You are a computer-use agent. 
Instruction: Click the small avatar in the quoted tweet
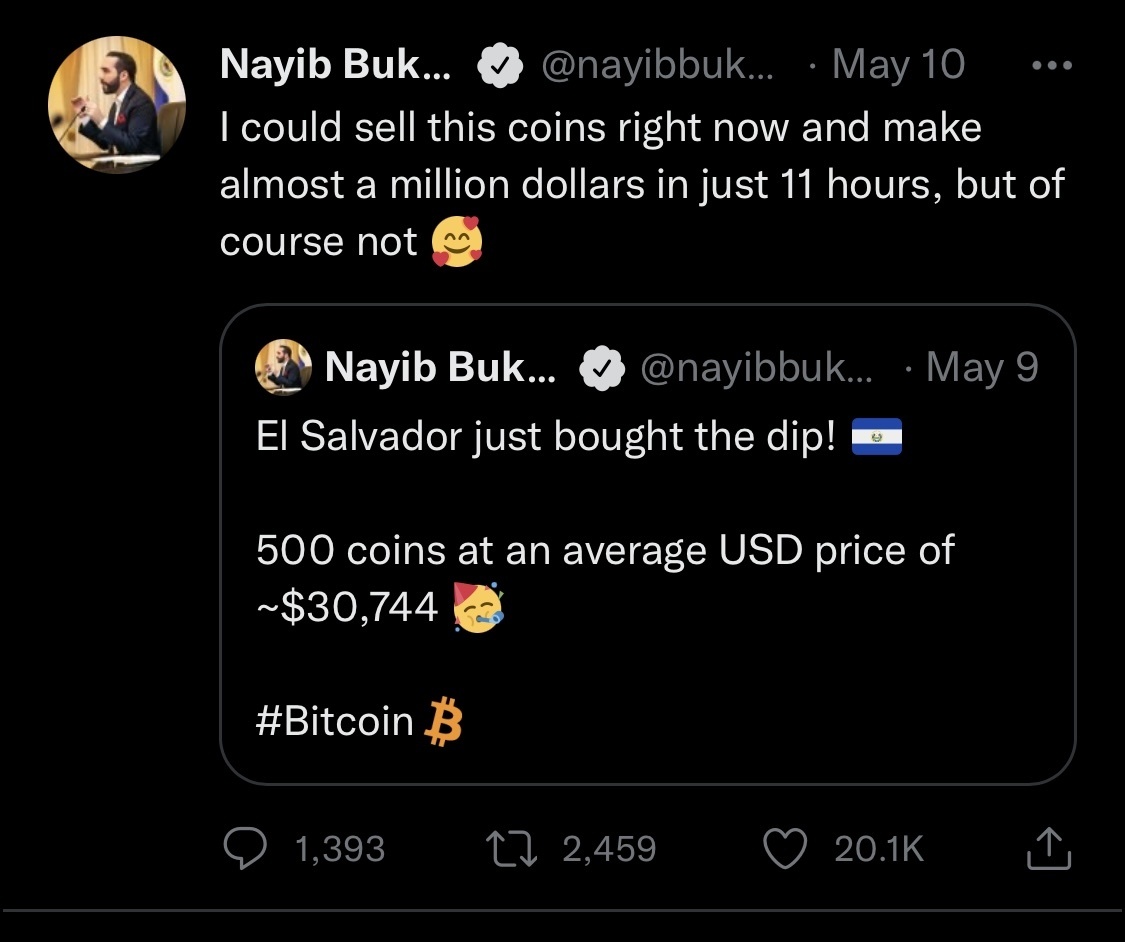(x=283, y=367)
